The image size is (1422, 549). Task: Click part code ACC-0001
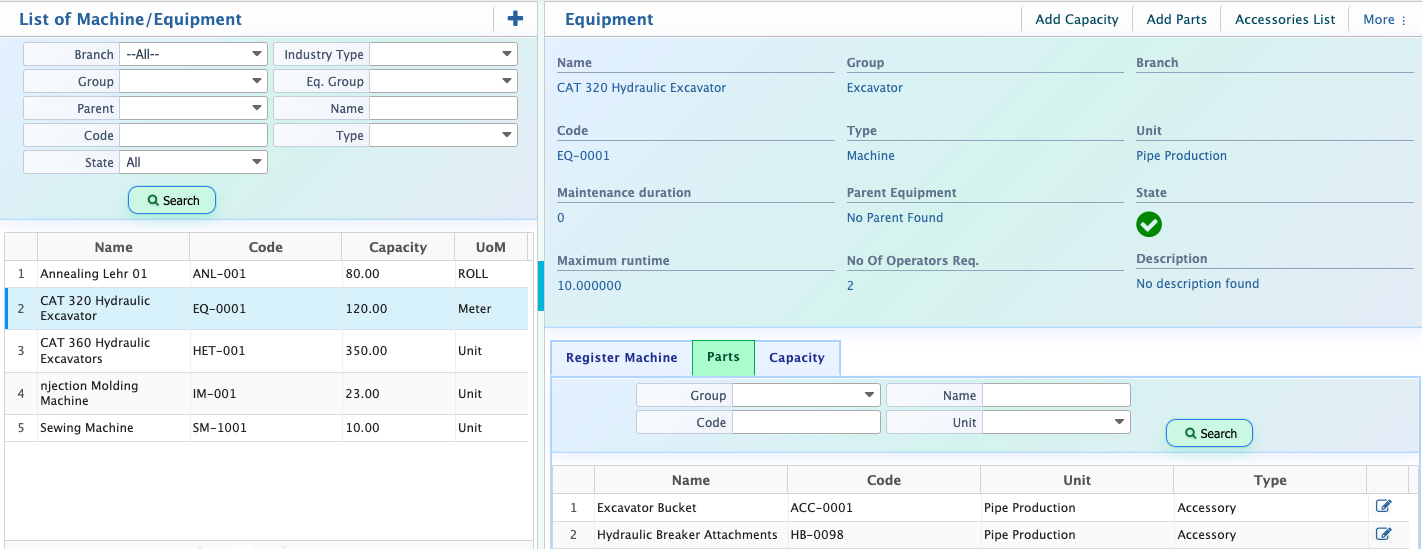click(x=884, y=508)
